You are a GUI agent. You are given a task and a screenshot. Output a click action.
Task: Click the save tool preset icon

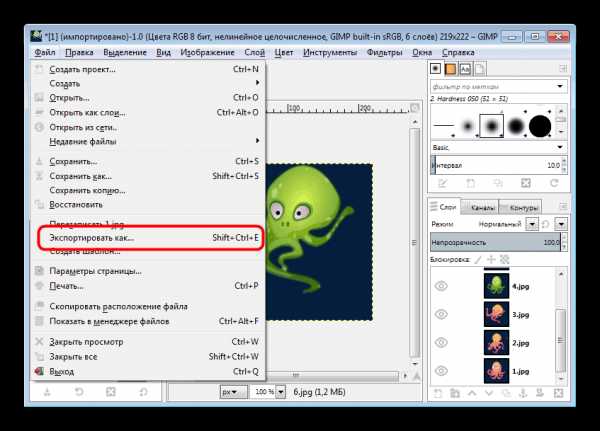[x=47, y=392]
